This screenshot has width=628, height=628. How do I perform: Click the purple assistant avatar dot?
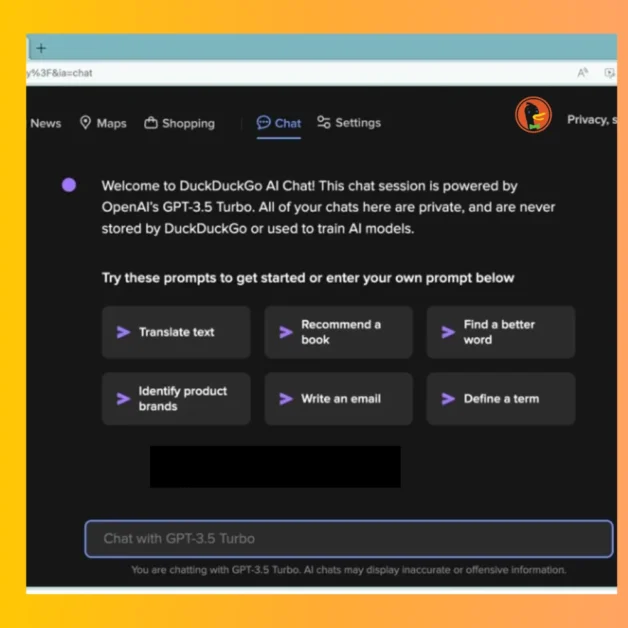69,185
